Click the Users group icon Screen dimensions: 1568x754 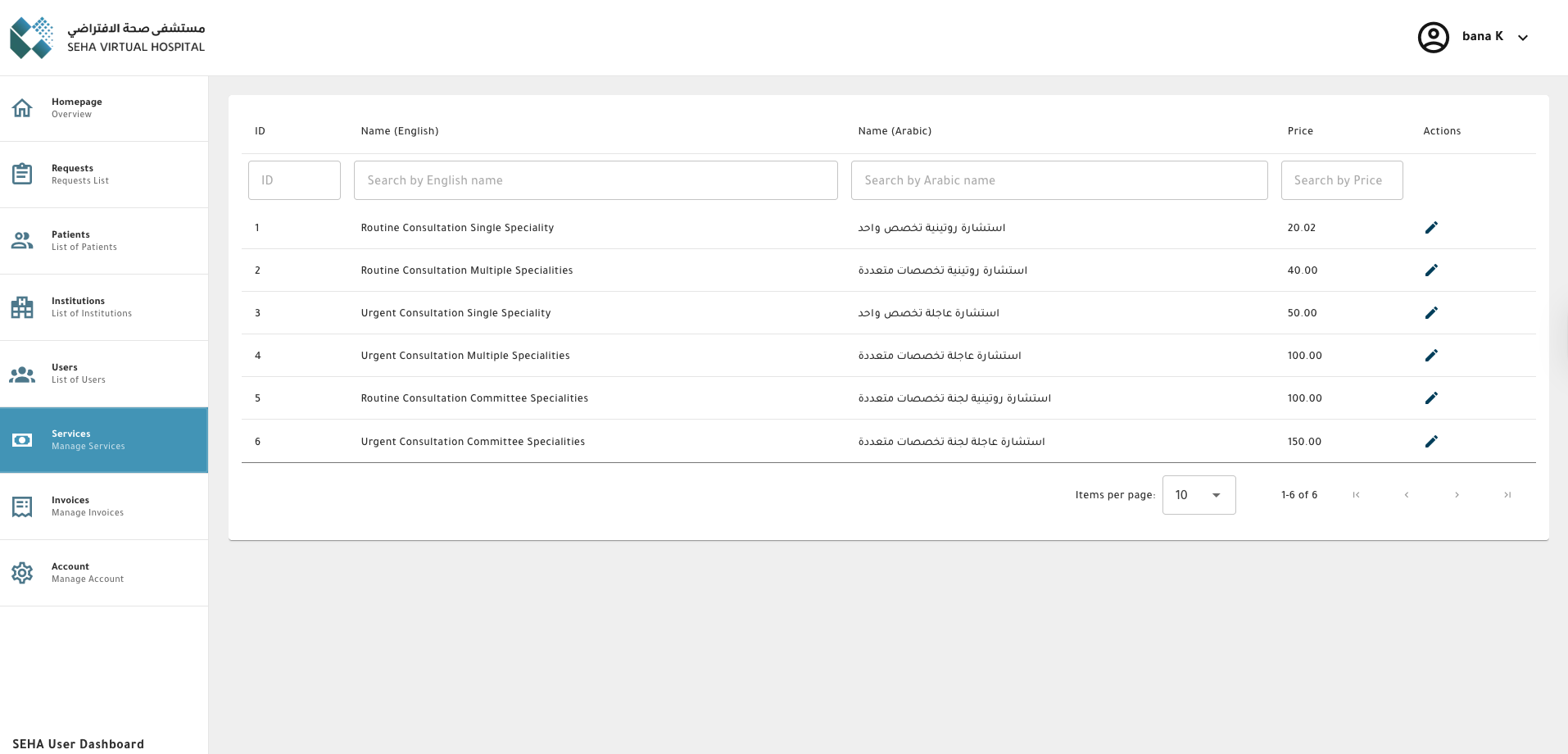coord(21,374)
